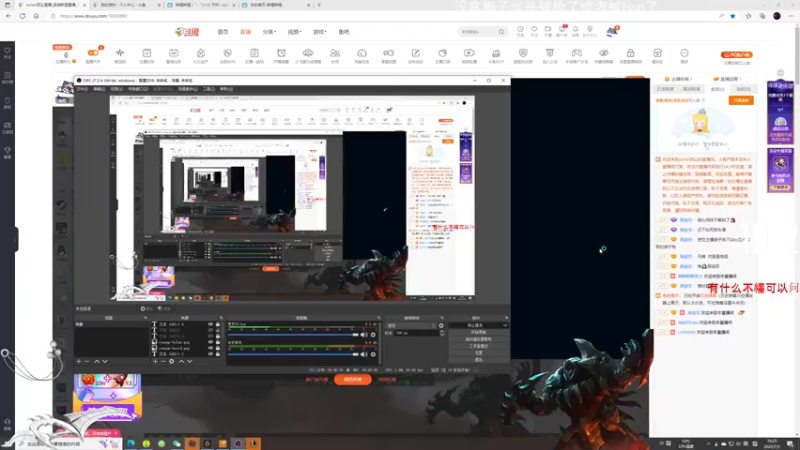Open the padlock icon in Douyu toolbar
The width and height of the screenshot is (800, 450).
coord(631,53)
